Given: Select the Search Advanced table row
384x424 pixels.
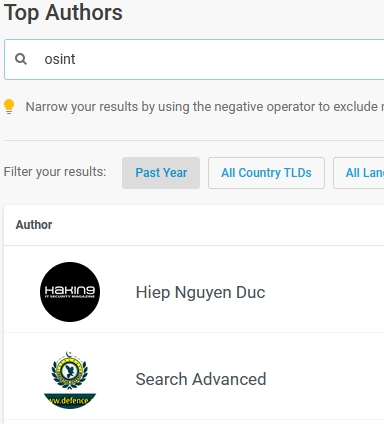Looking at the screenshot, I should [x=194, y=377].
